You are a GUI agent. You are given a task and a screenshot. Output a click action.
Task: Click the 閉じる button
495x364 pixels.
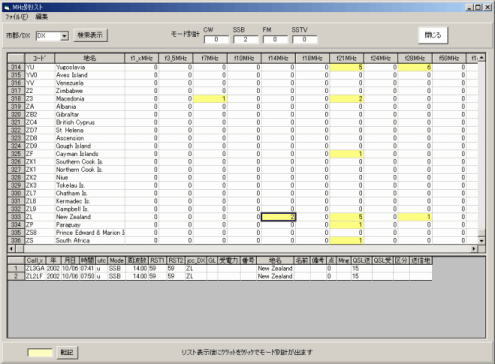pyautogui.click(x=433, y=35)
